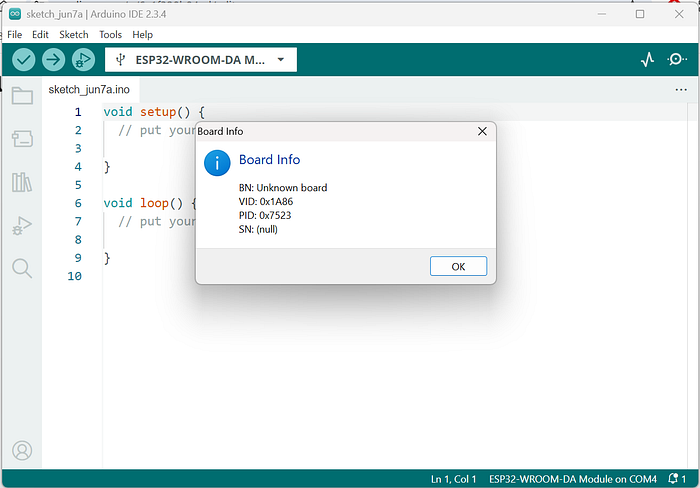Open the Boards Manager sidebar panel

tap(22, 138)
